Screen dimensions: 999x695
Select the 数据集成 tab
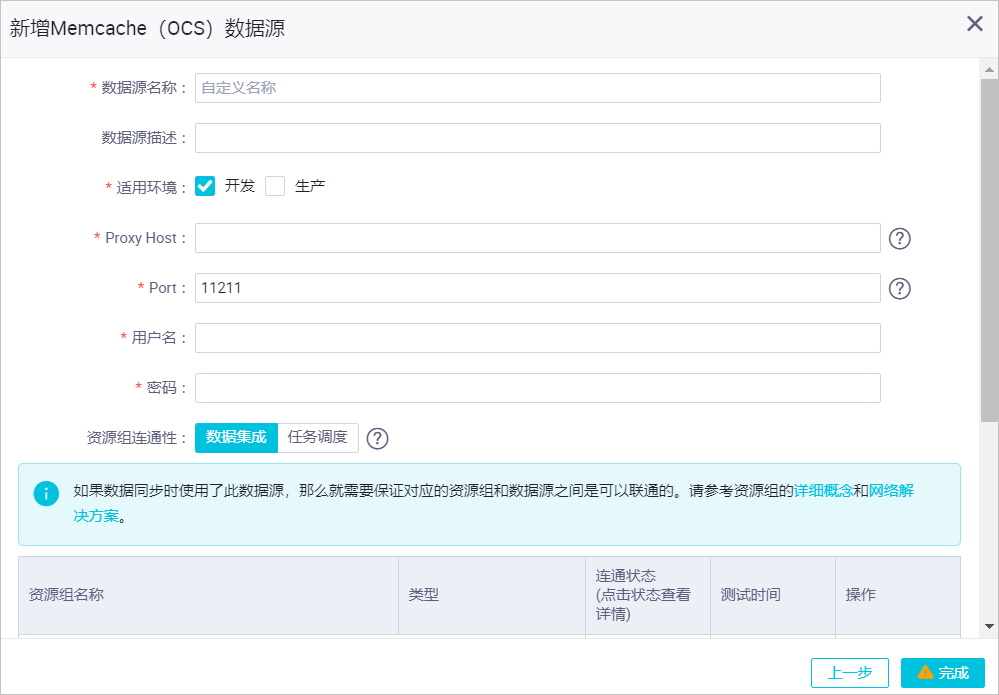point(236,438)
